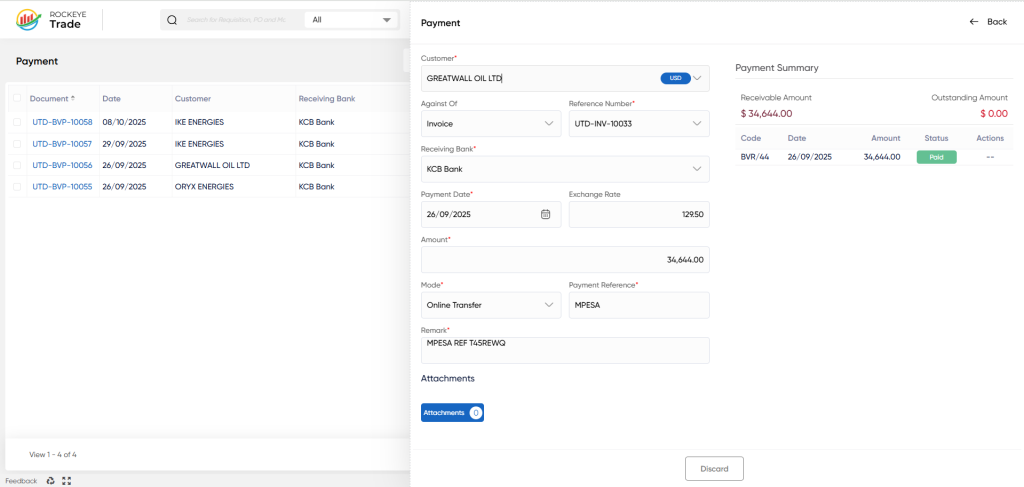Image resolution: width=1024 pixels, height=487 pixels.
Task: Click the Paid status badge
Action: click(936, 157)
